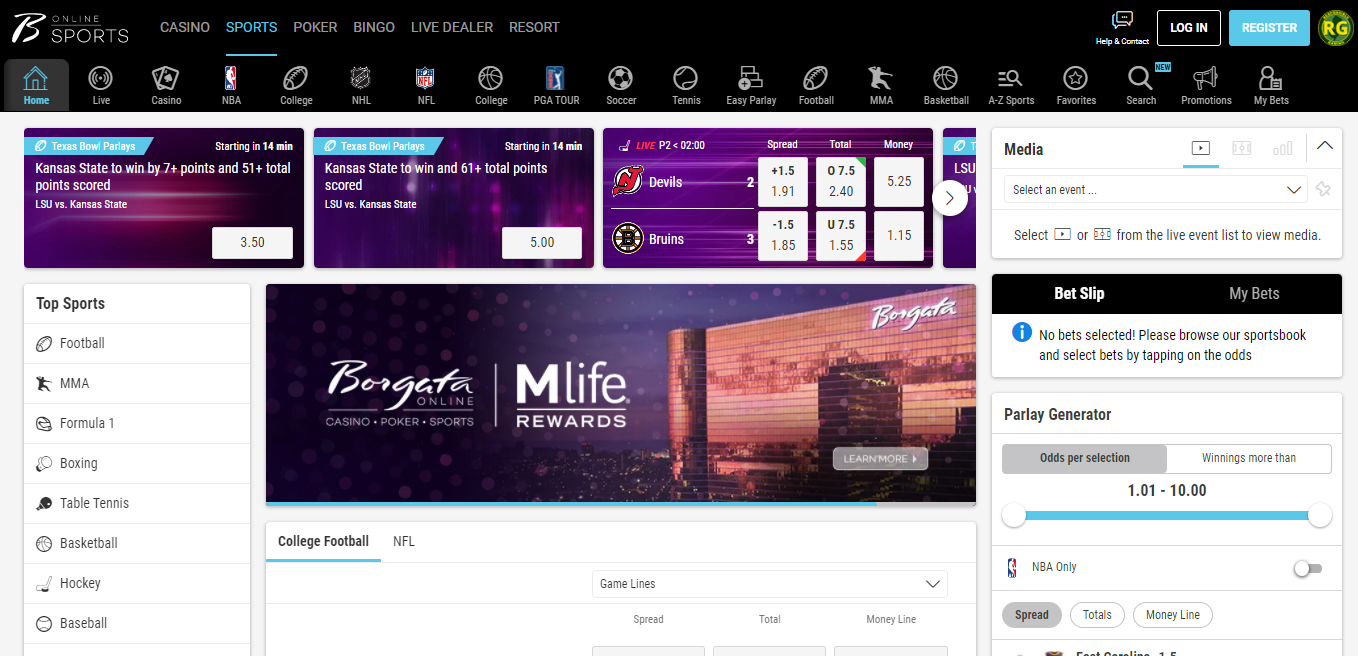Click the REGISTER button

click(1269, 28)
